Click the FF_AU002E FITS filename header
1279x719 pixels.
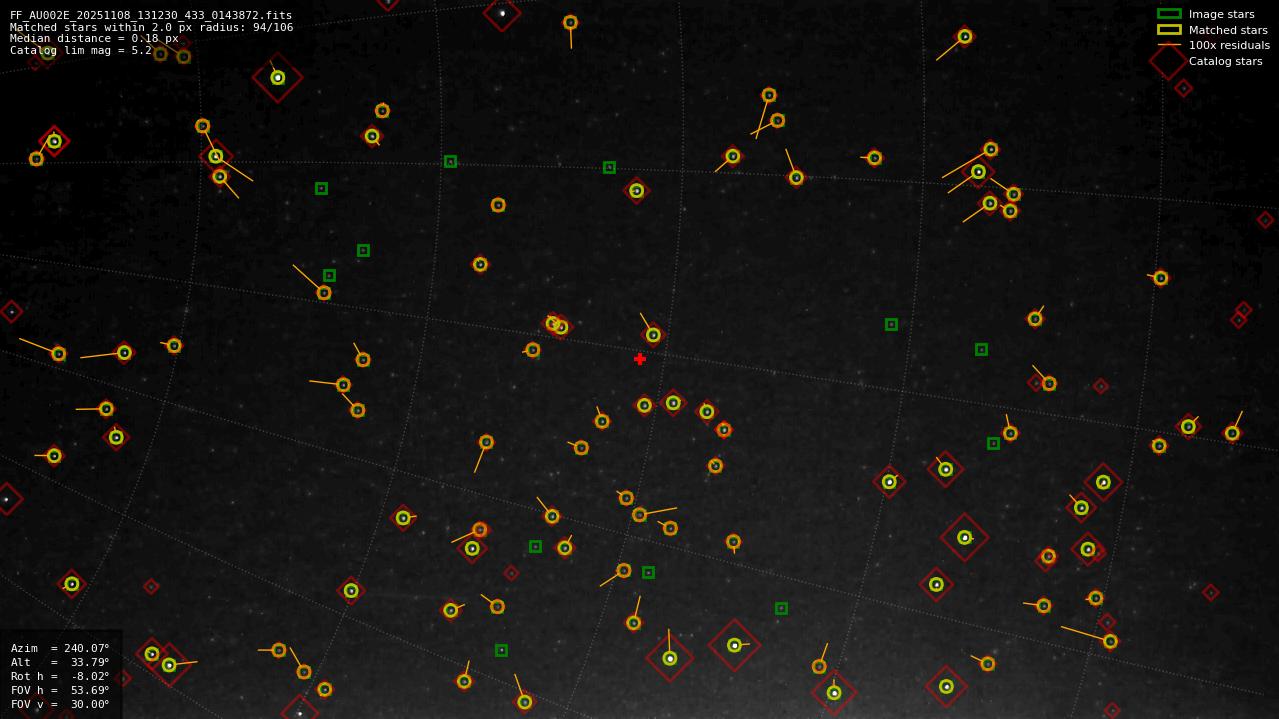point(151,15)
